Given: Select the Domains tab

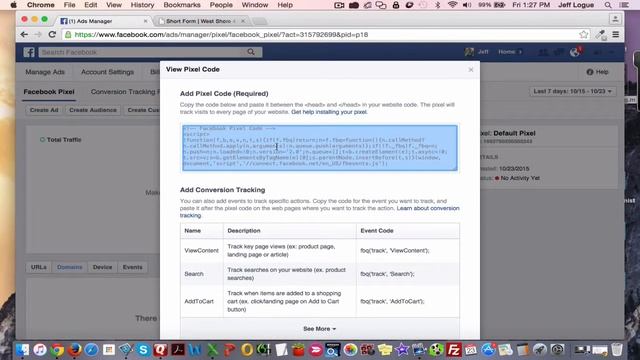Looking at the screenshot, I should [x=69, y=267].
